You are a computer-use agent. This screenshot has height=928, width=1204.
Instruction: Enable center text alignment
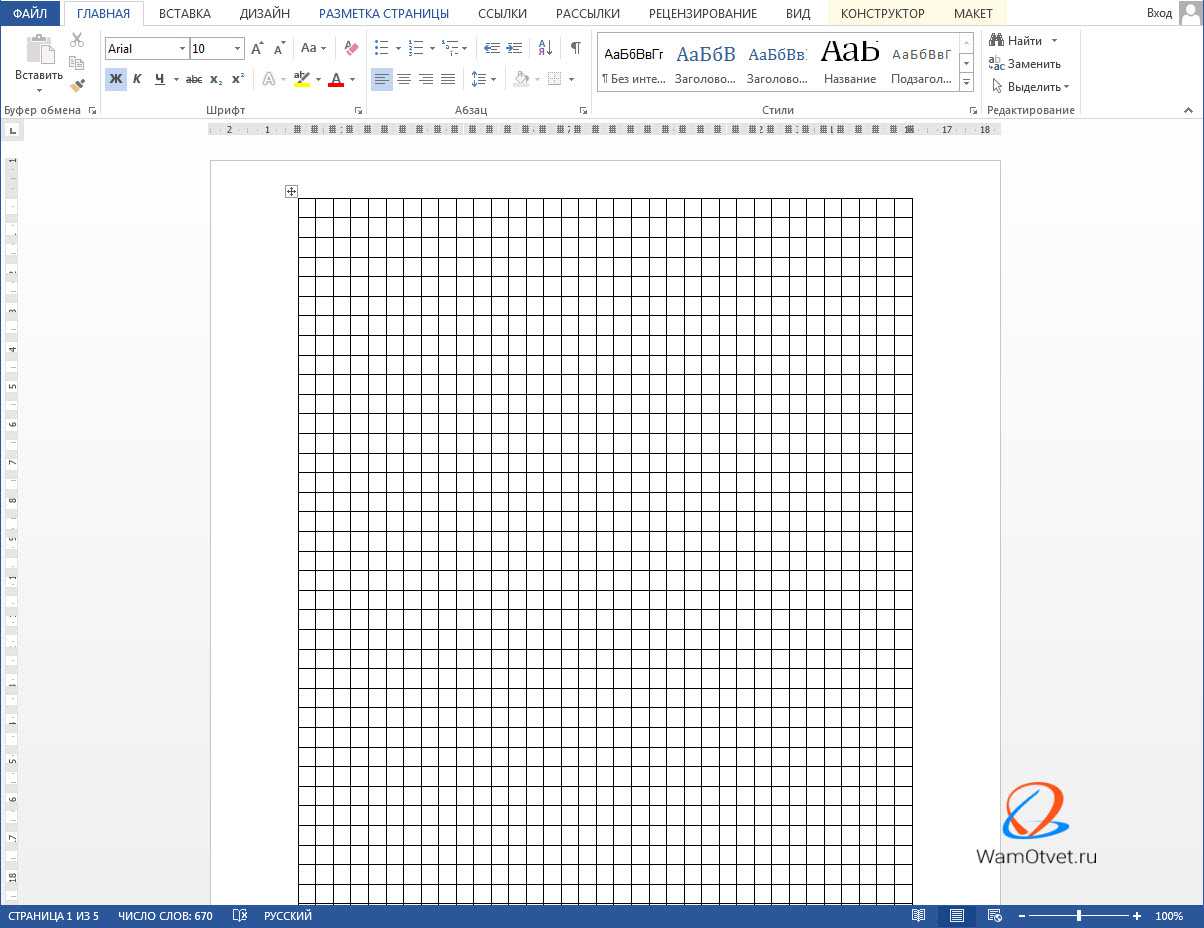404,79
